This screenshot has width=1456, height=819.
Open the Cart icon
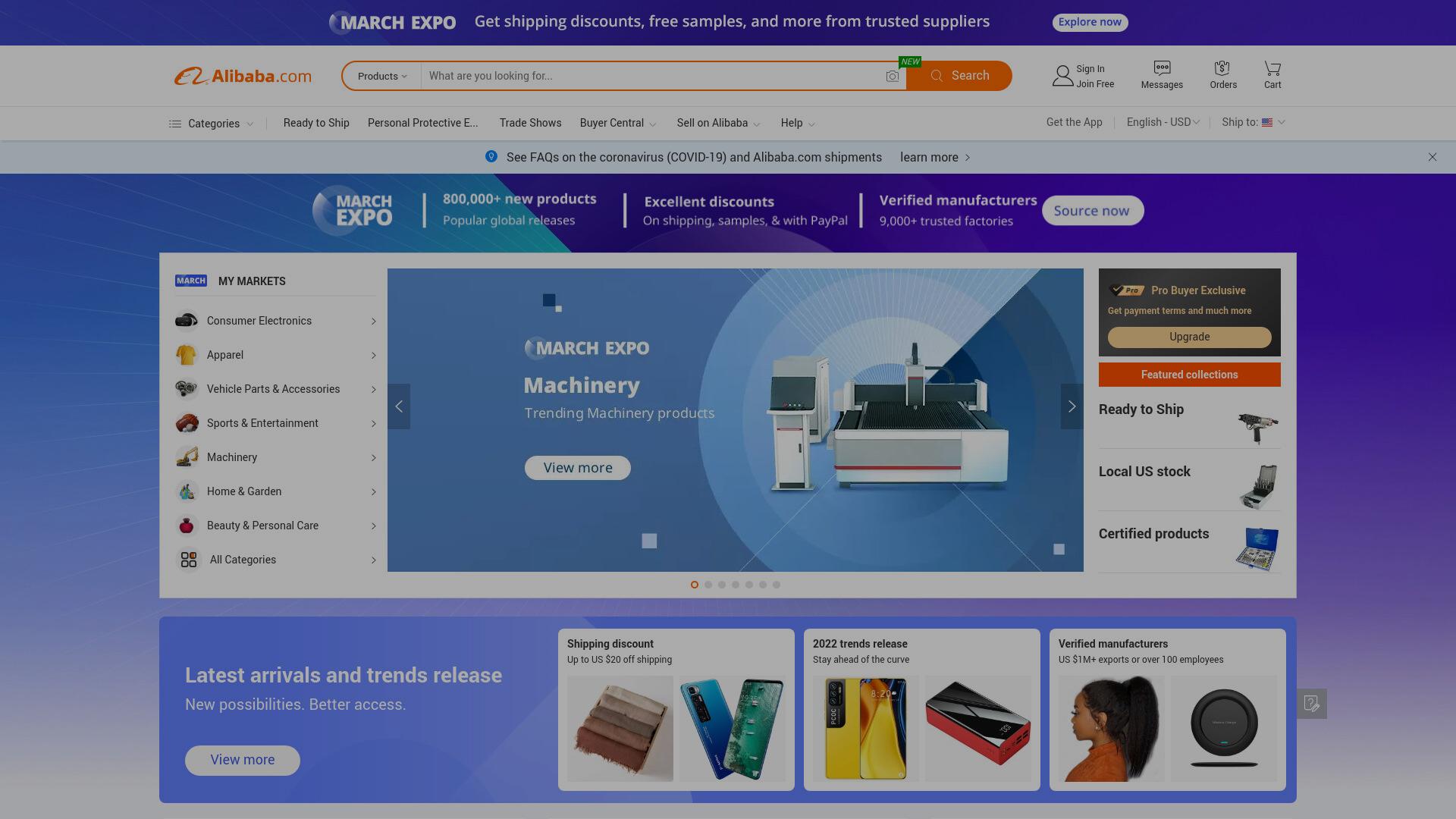[1272, 68]
